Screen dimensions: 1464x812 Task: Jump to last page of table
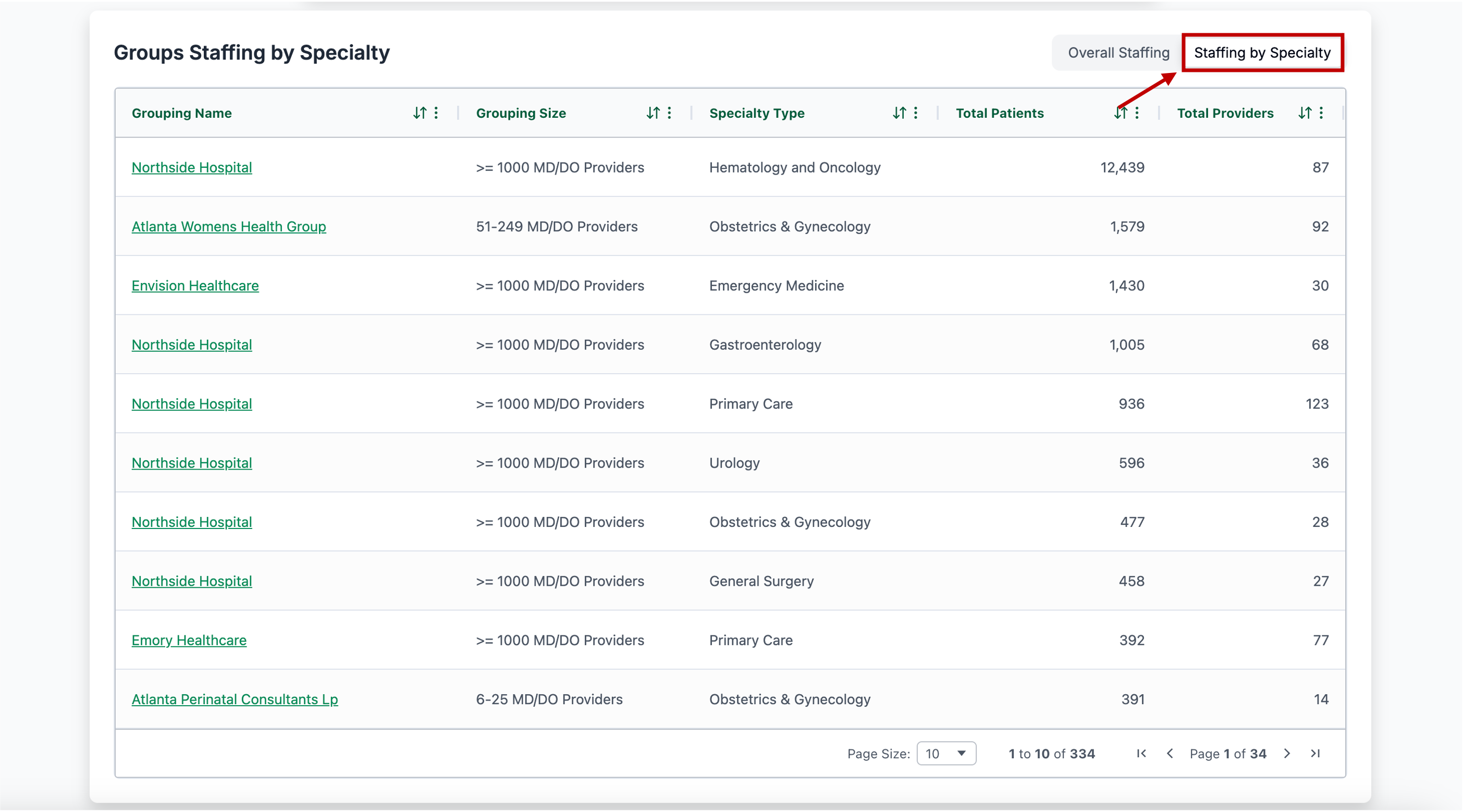tap(1315, 754)
